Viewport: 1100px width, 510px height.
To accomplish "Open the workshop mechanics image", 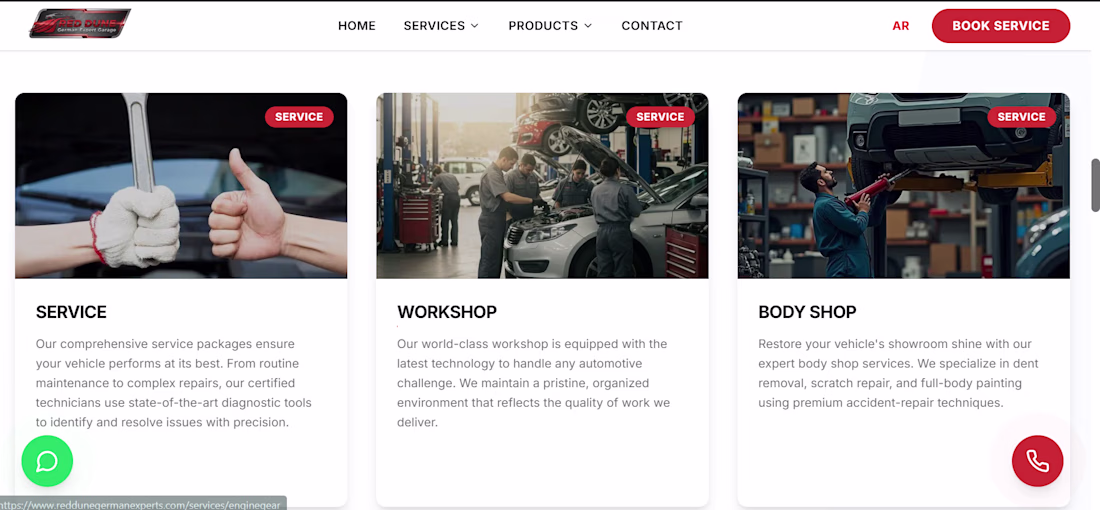I will [x=542, y=185].
